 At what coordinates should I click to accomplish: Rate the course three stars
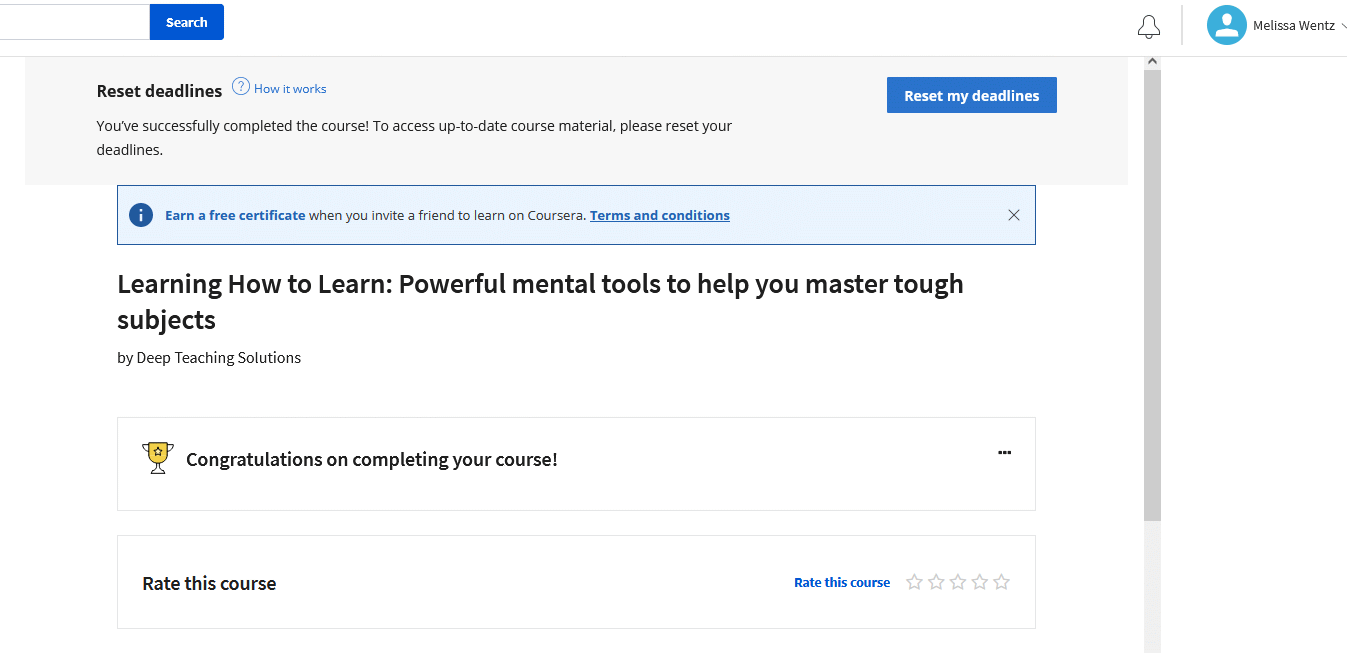point(958,582)
